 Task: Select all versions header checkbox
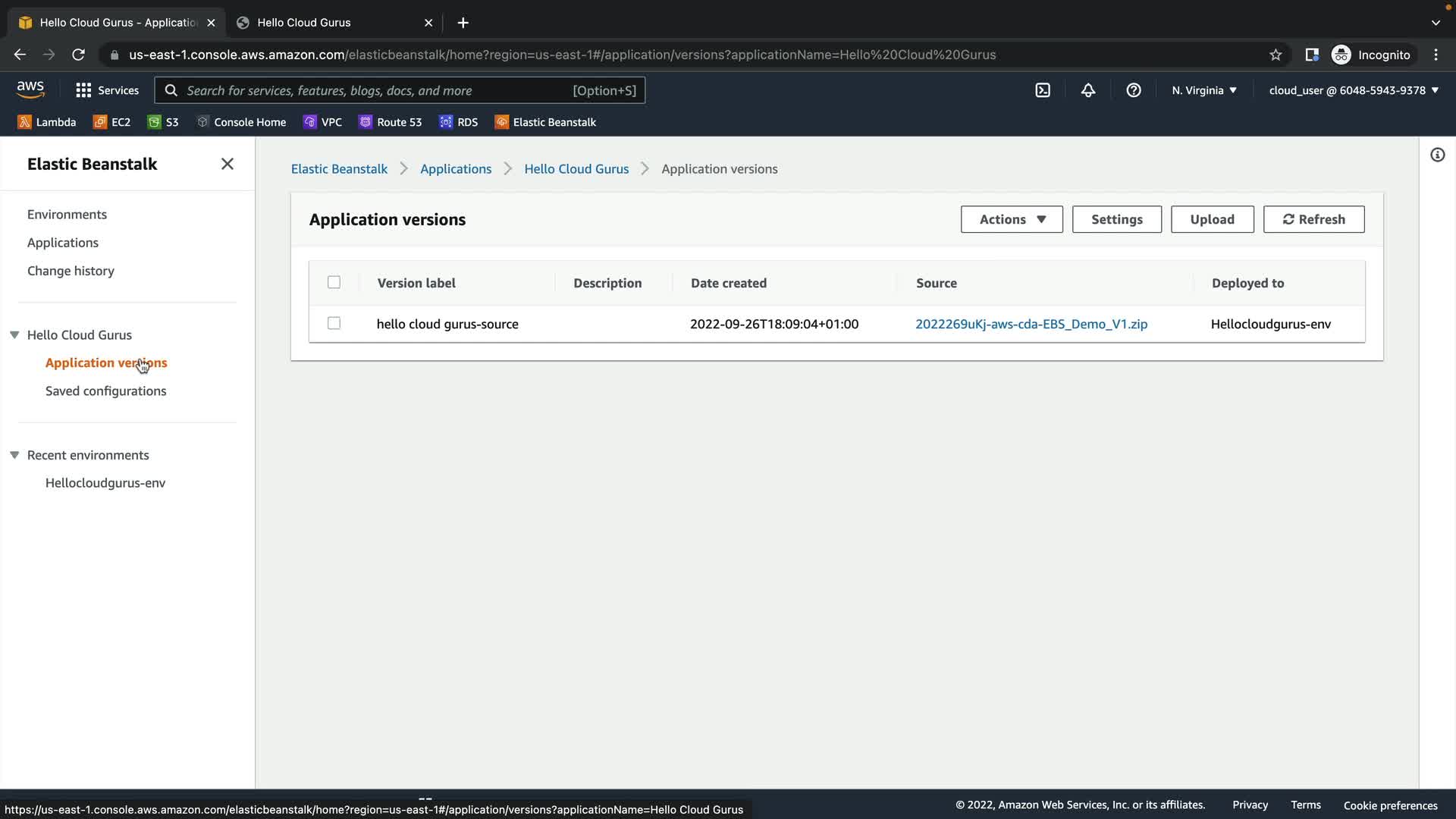click(x=334, y=282)
